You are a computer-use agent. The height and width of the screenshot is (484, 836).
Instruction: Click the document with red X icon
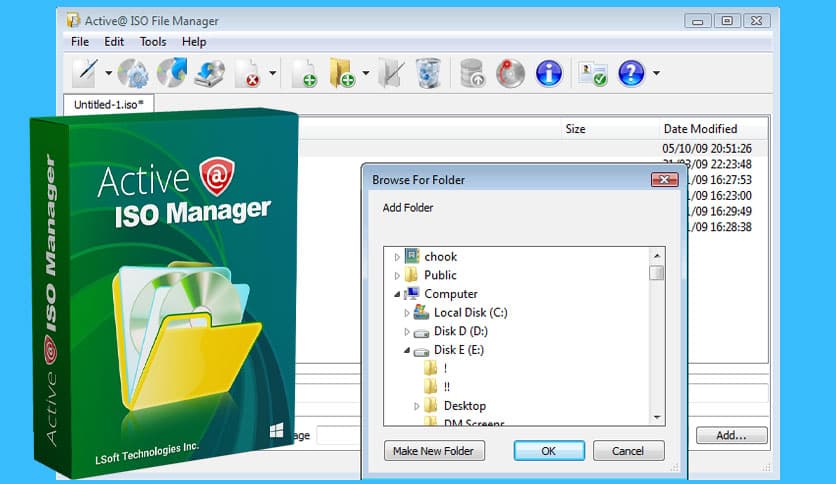click(247, 74)
